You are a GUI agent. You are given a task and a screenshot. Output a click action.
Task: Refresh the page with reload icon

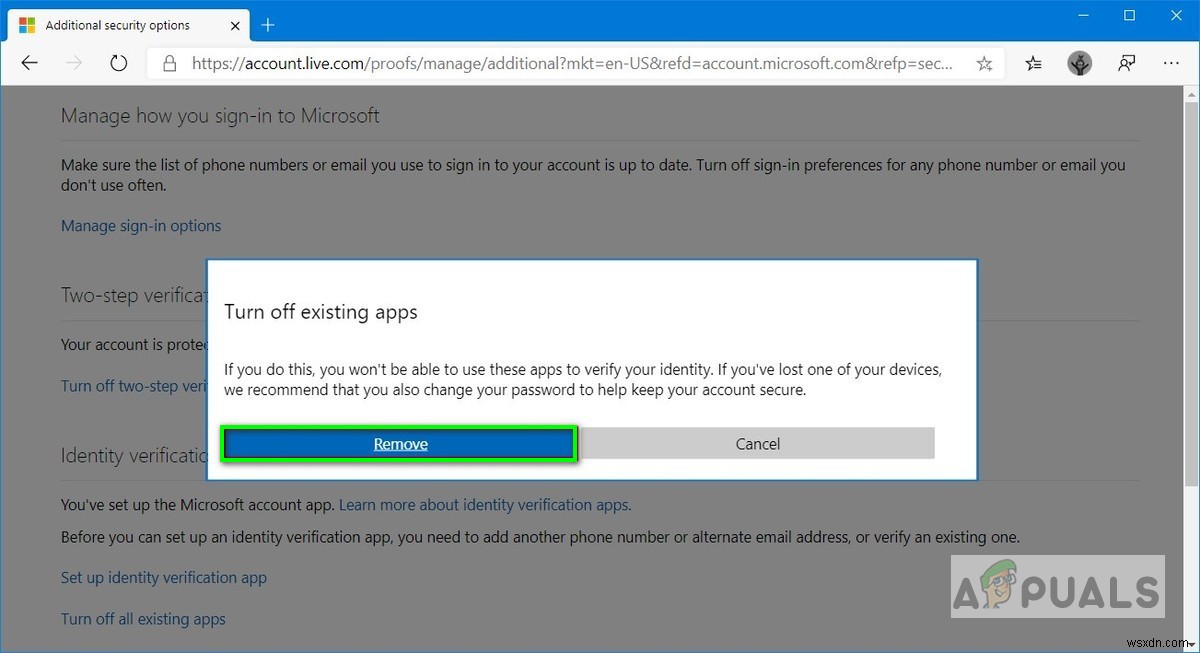tap(118, 63)
